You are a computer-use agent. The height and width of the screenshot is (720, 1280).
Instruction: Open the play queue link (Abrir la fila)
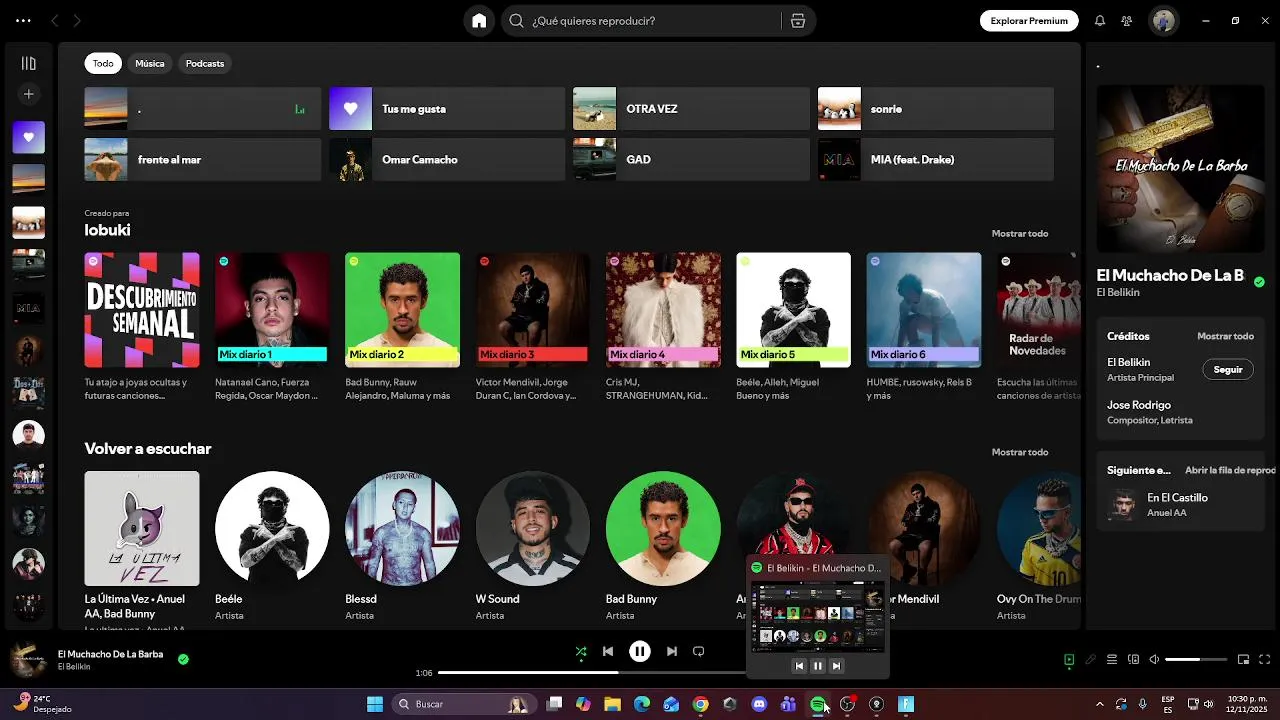pos(1230,470)
